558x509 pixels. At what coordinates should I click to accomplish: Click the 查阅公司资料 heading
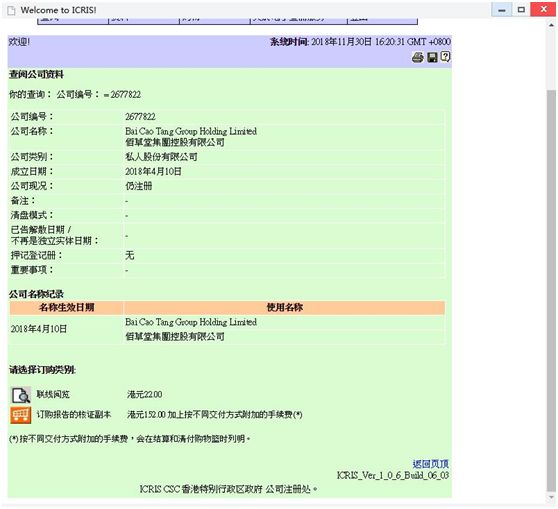(36, 74)
